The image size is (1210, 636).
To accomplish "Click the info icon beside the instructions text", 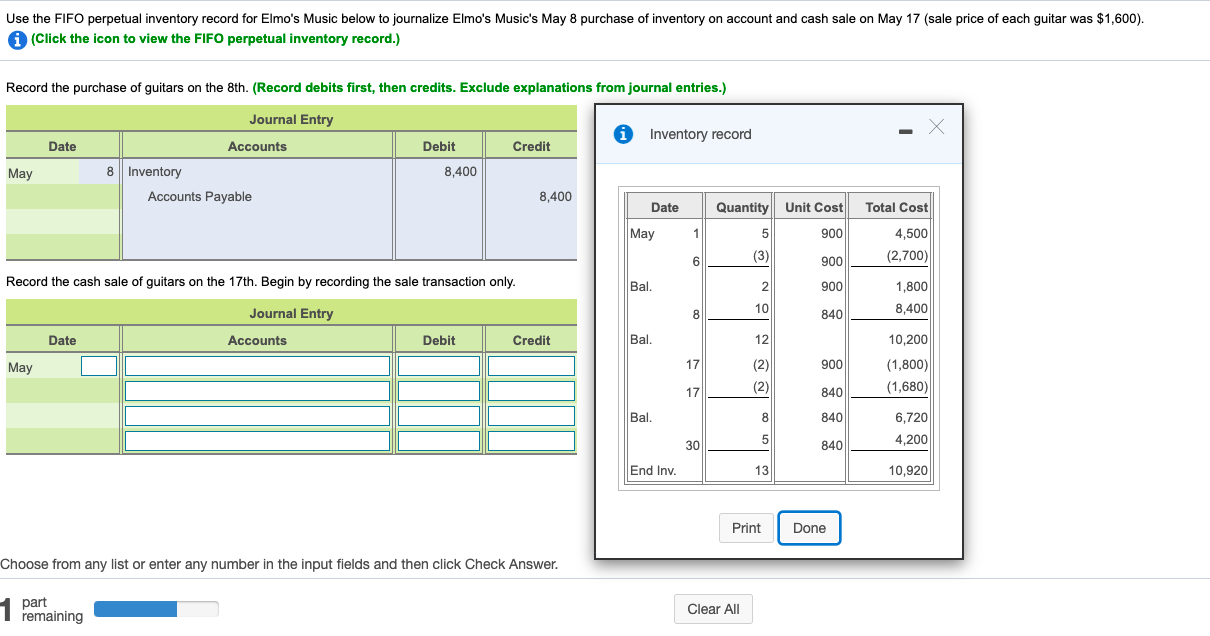I will point(16,40).
